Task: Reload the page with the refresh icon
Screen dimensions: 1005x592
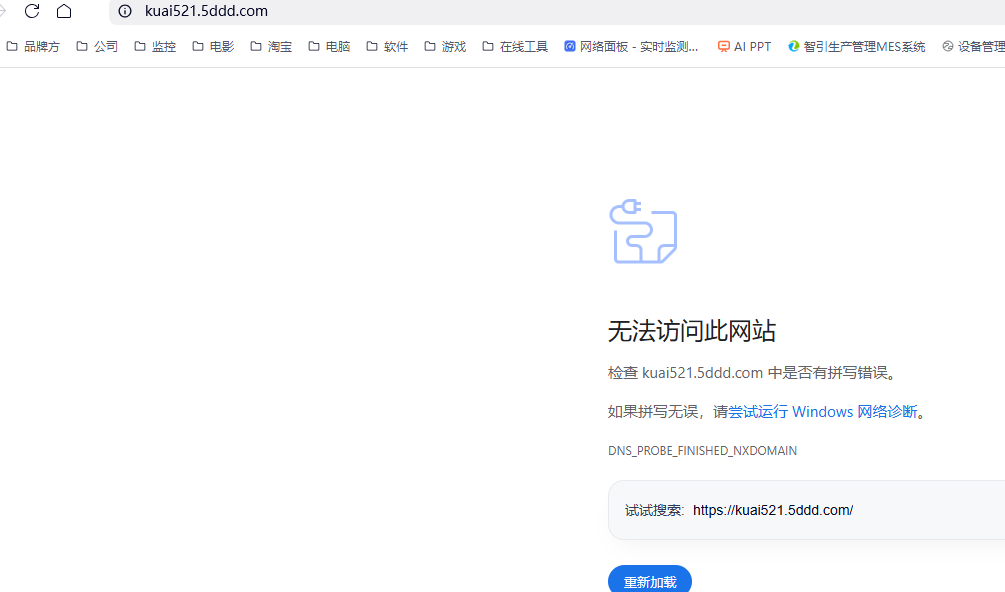Action: click(32, 11)
